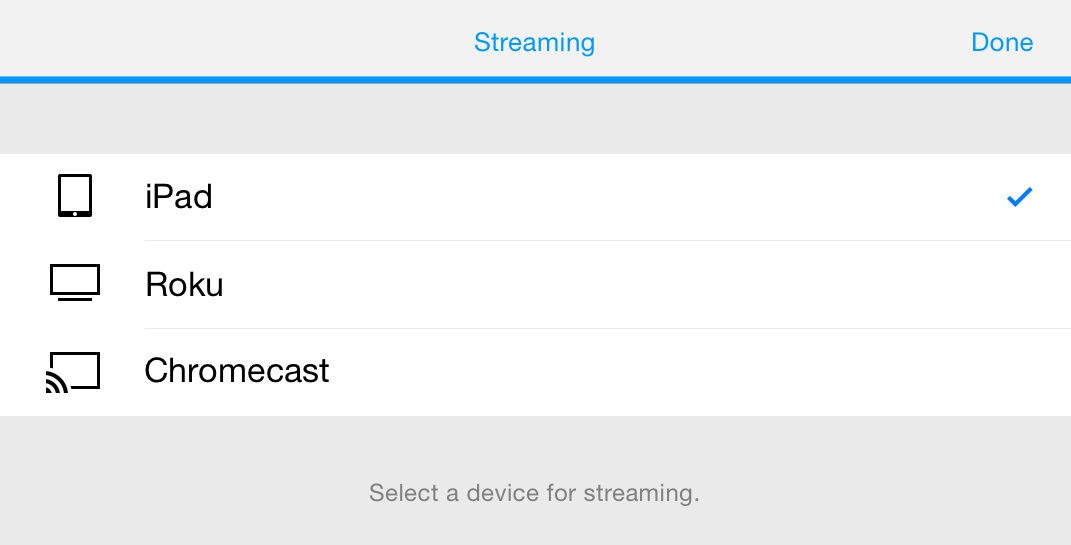Click the blue bar under the header
1071x545 pixels.
tap(536, 80)
